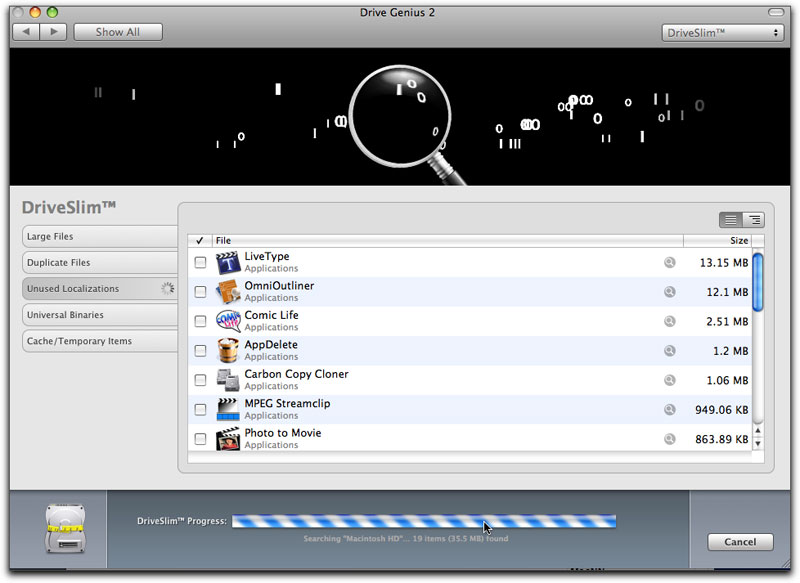800x583 pixels.
Task: Click the file list scrollbar thumb
Action: (x=758, y=282)
